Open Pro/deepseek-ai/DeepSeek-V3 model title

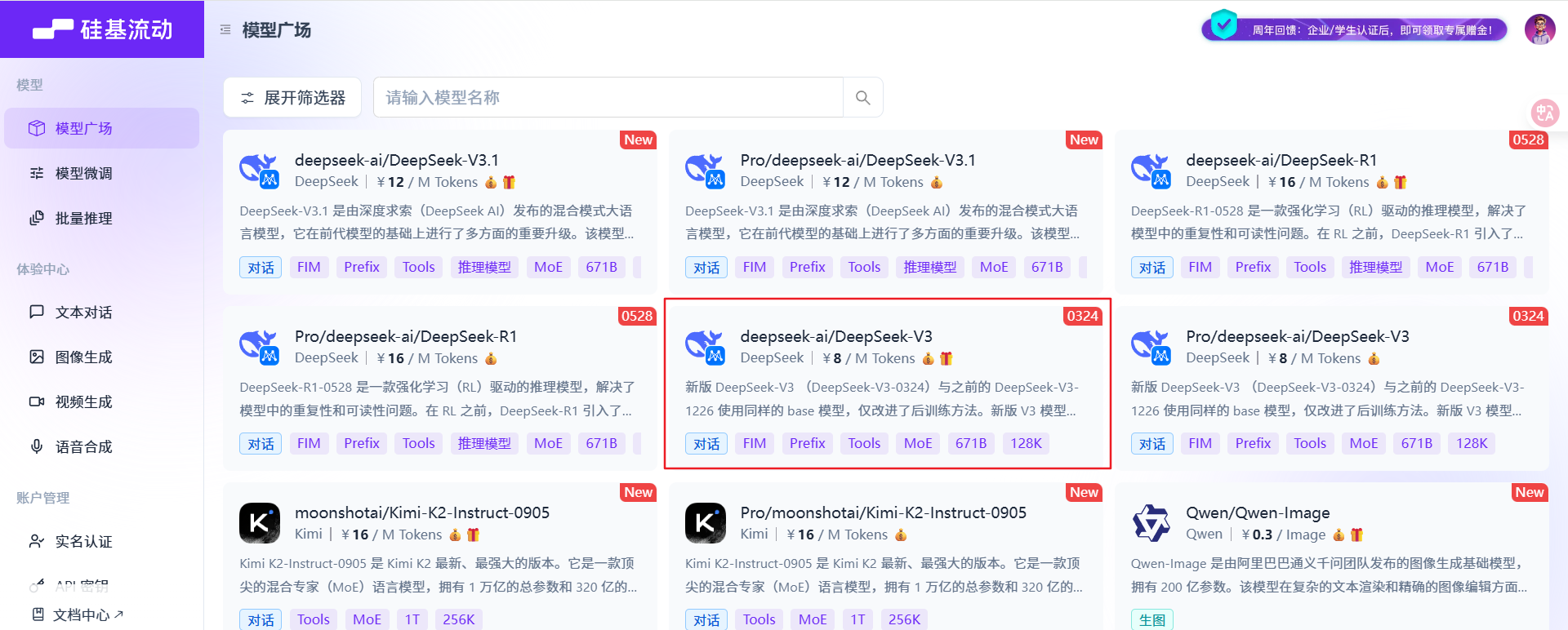[x=1298, y=336]
